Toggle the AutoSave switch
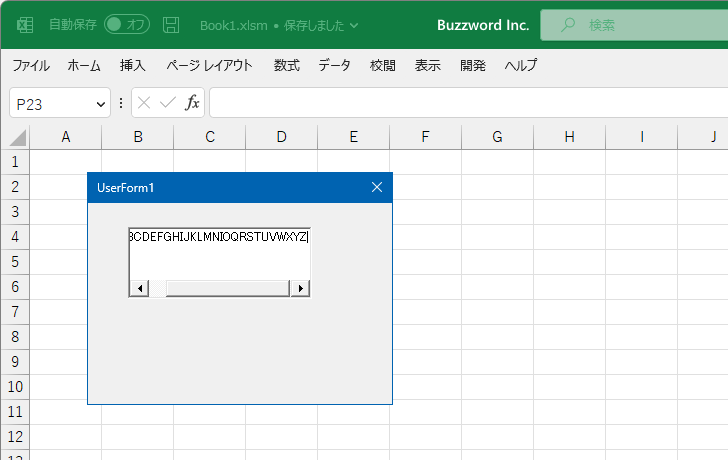728x460 pixels. (127, 24)
